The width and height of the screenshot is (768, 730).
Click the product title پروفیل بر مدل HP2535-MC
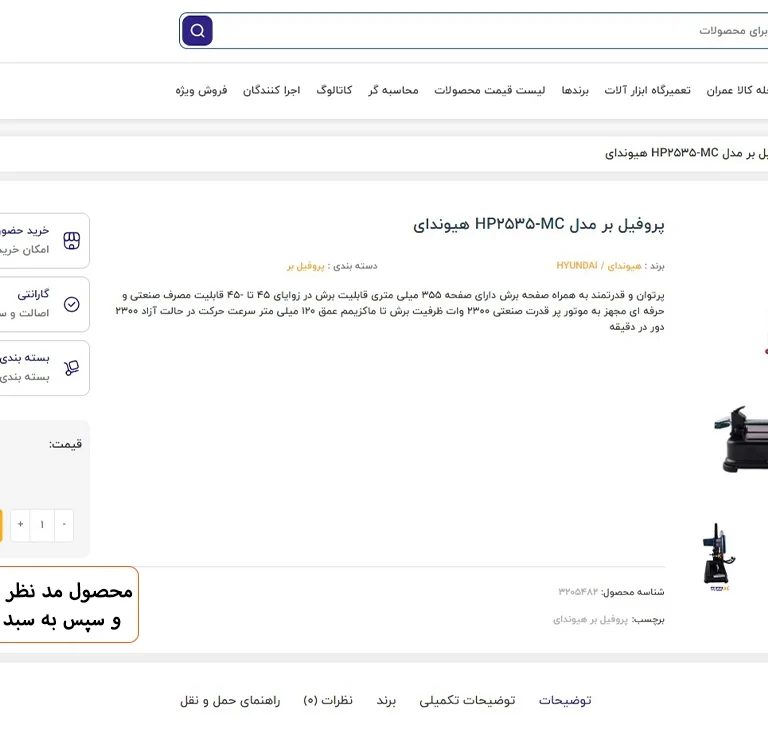coord(539,225)
